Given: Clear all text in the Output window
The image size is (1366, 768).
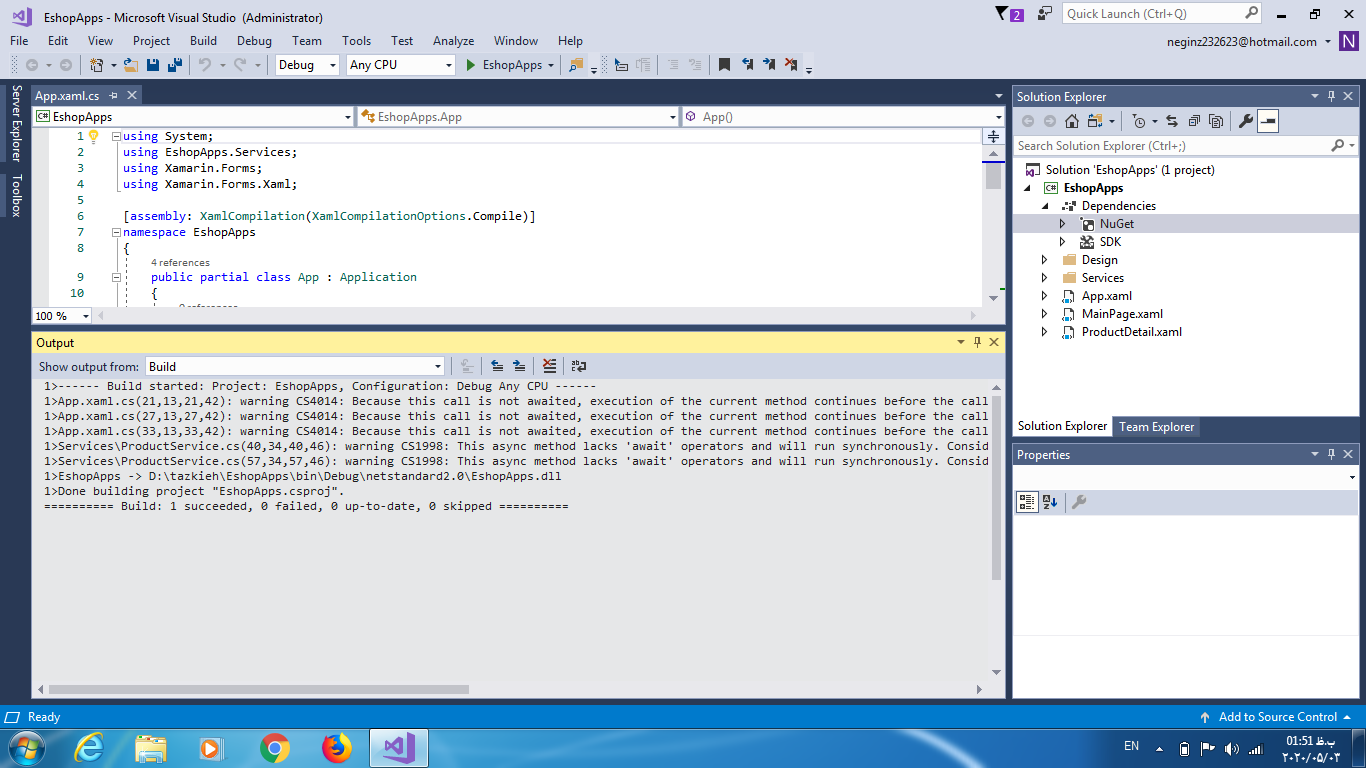Looking at the screenshot, I should [549, 366].
